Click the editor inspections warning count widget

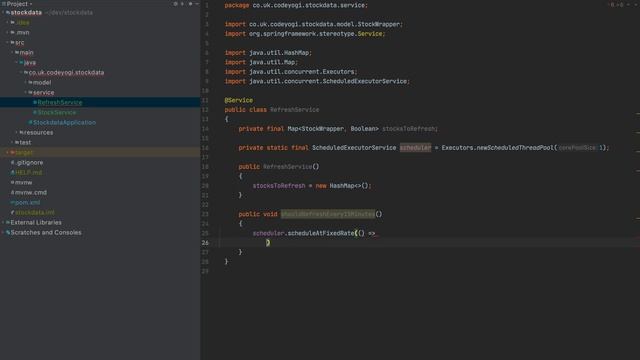coord(616,5)
